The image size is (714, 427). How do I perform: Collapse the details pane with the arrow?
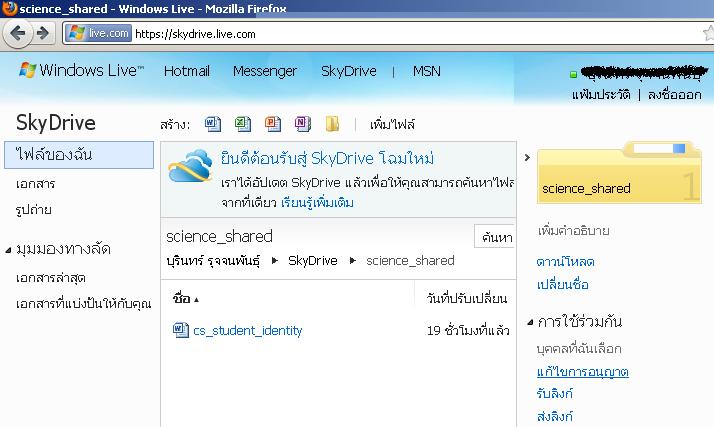[527, 158]
